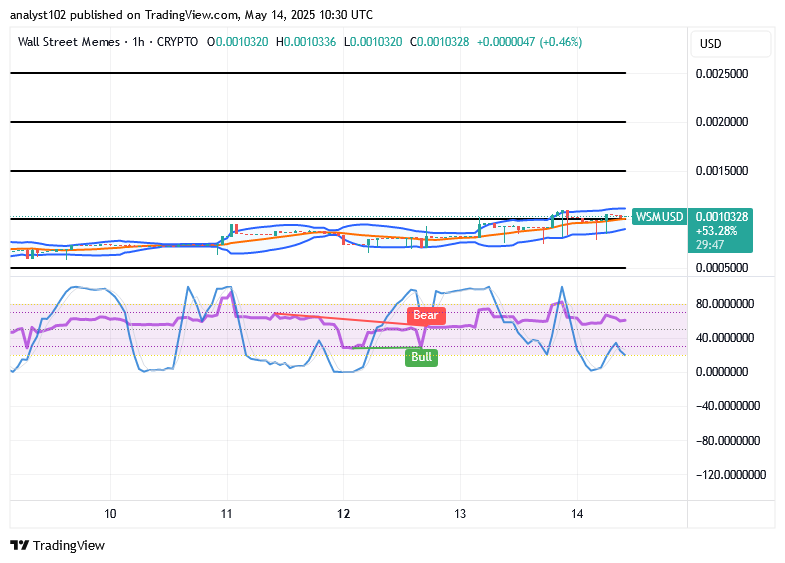Click the 0.0020000 price axis label
Screen dimensions: 785x563
(722, 122)
